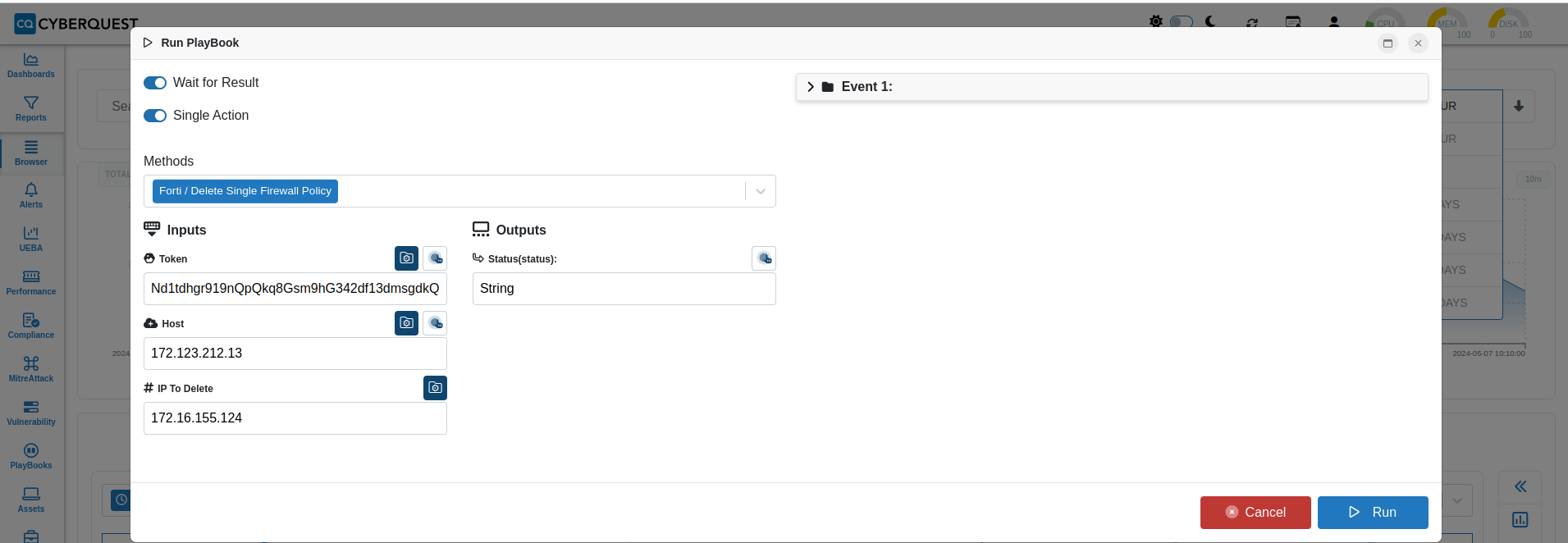The image size is (1568, 543).
Task: Click the Run PlayBook dialog title
Action: (x=199, y=43)
